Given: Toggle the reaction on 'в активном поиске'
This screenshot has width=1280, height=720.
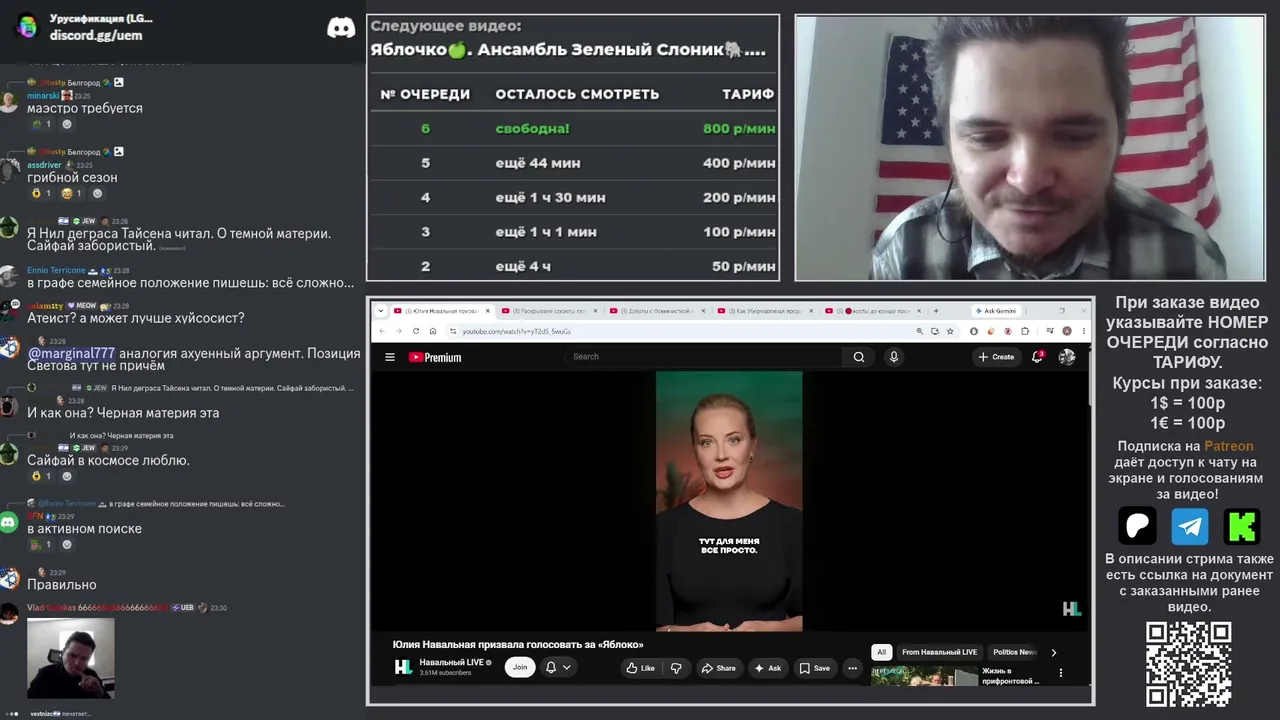Looking at the screenshot, I should (x=41, y=544).
